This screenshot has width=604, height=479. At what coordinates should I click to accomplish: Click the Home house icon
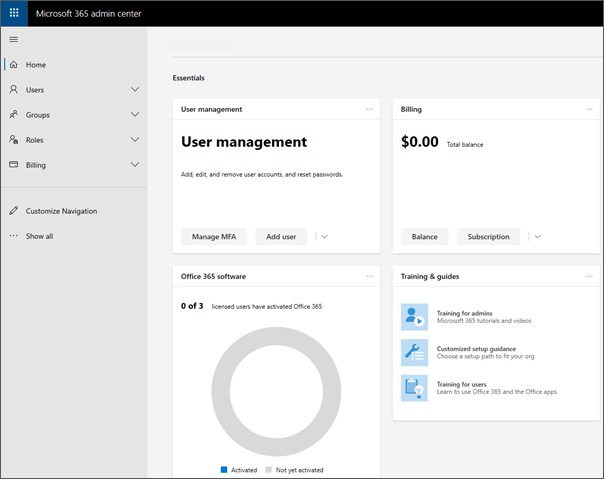(x=14, y=65)
